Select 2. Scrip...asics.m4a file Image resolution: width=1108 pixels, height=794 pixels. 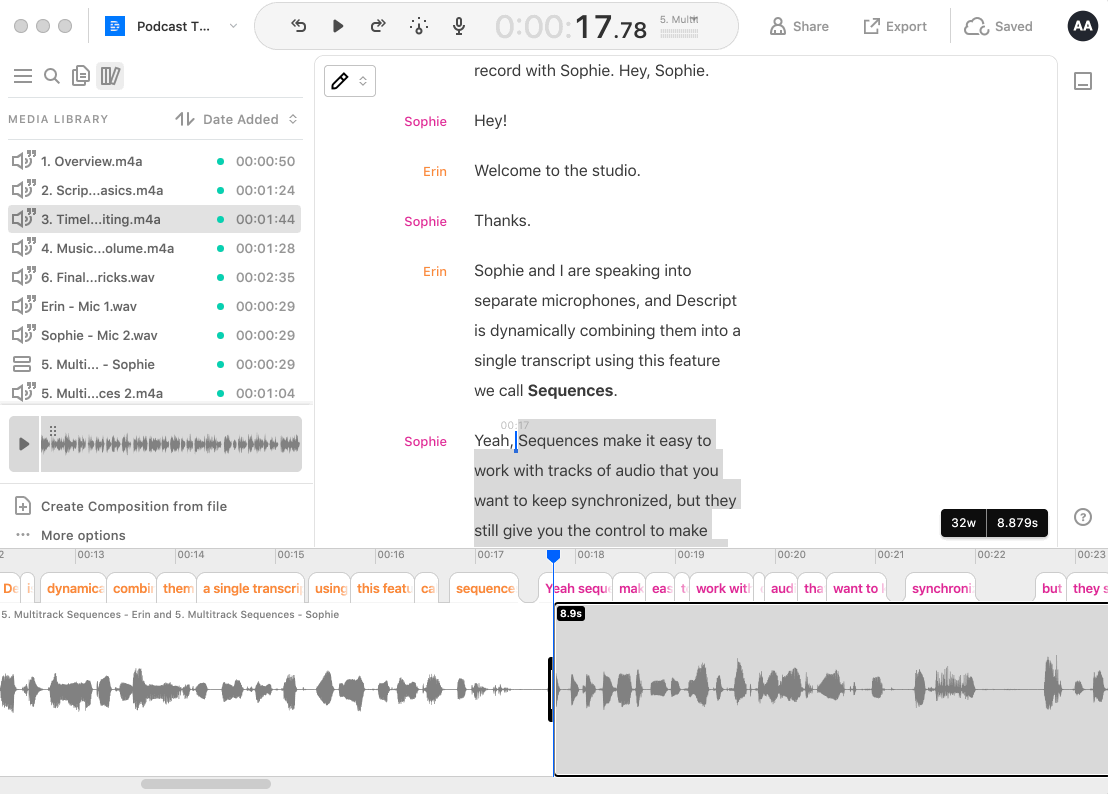154,190
